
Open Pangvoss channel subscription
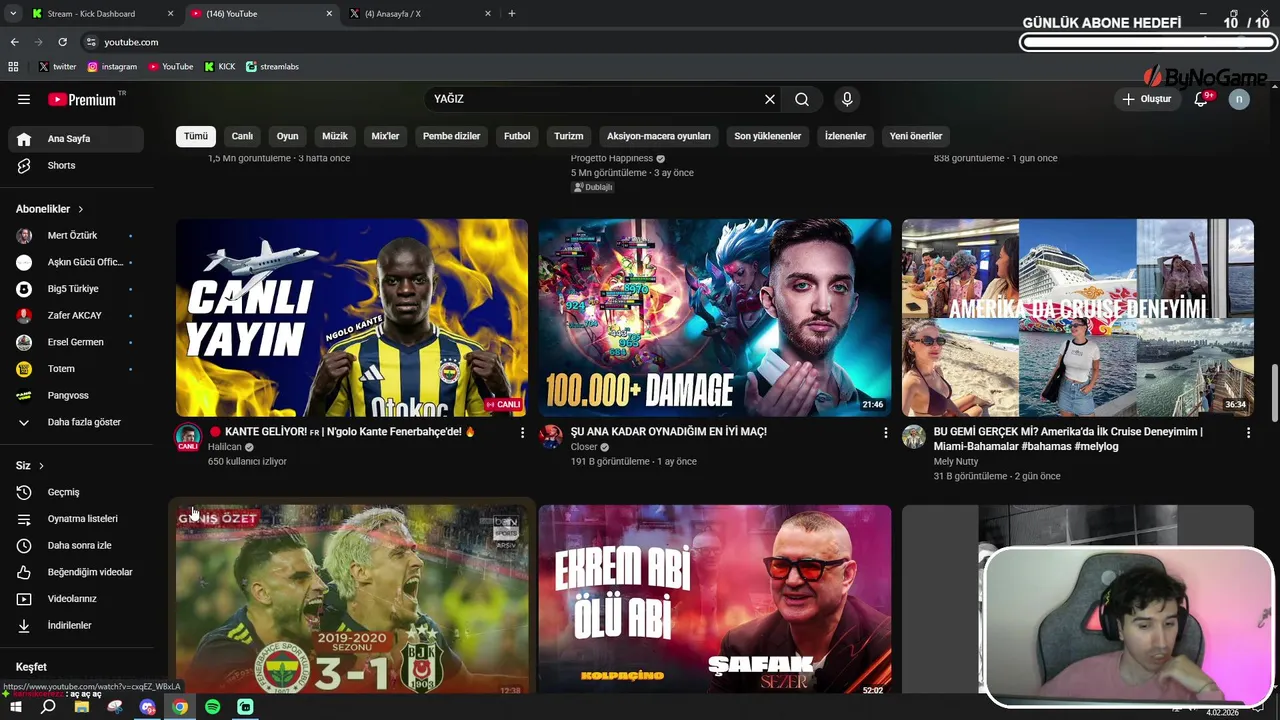coord(76,395)
